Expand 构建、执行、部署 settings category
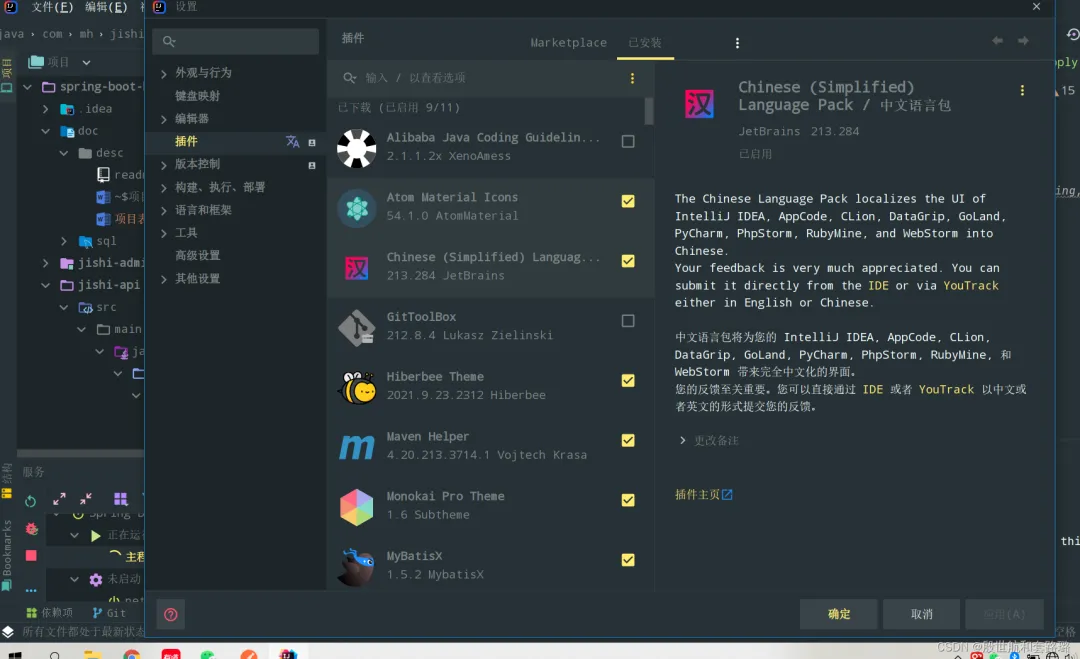The height and width of the screenshot is (659, 1080). point(164,187)
